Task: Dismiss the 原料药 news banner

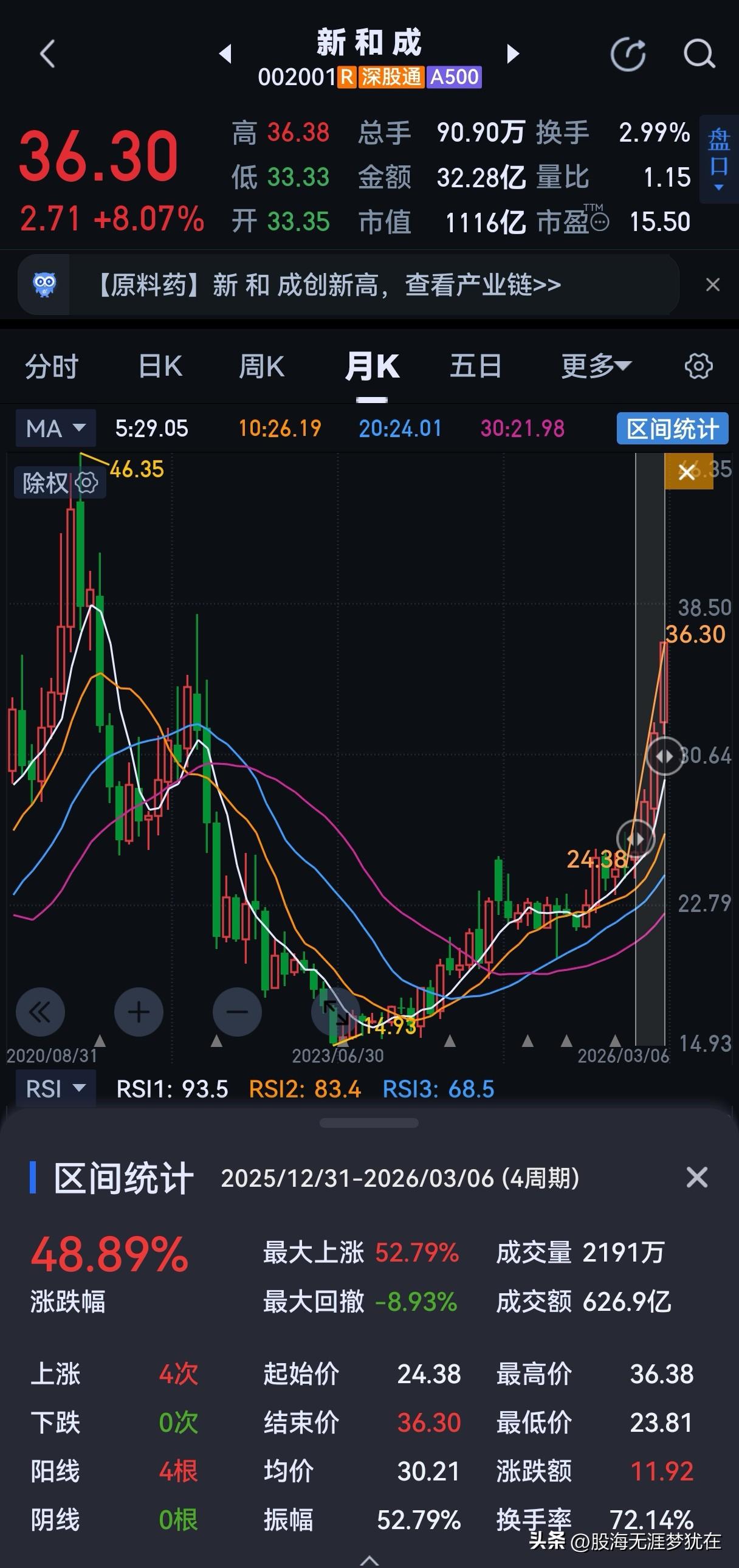Action: (713, 285)
